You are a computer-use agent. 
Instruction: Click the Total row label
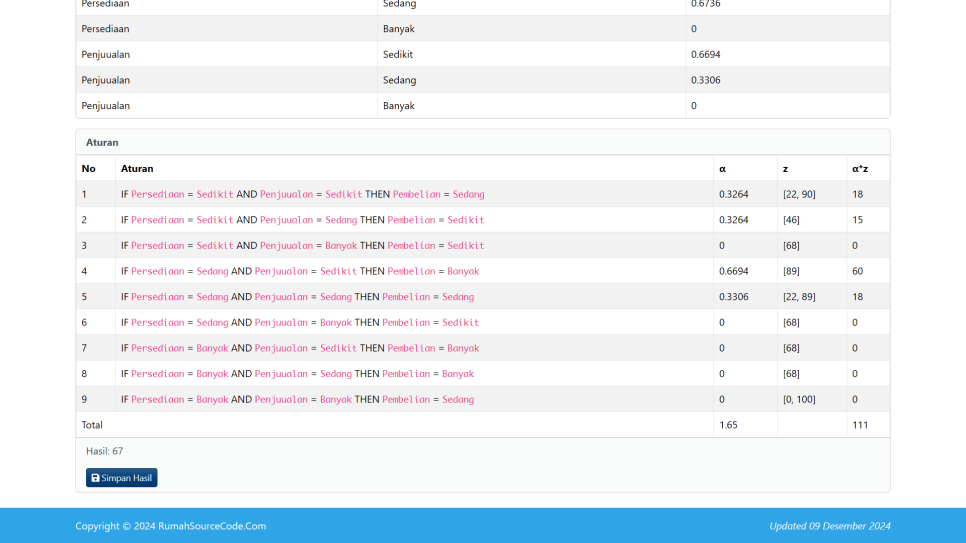[92, 425]
